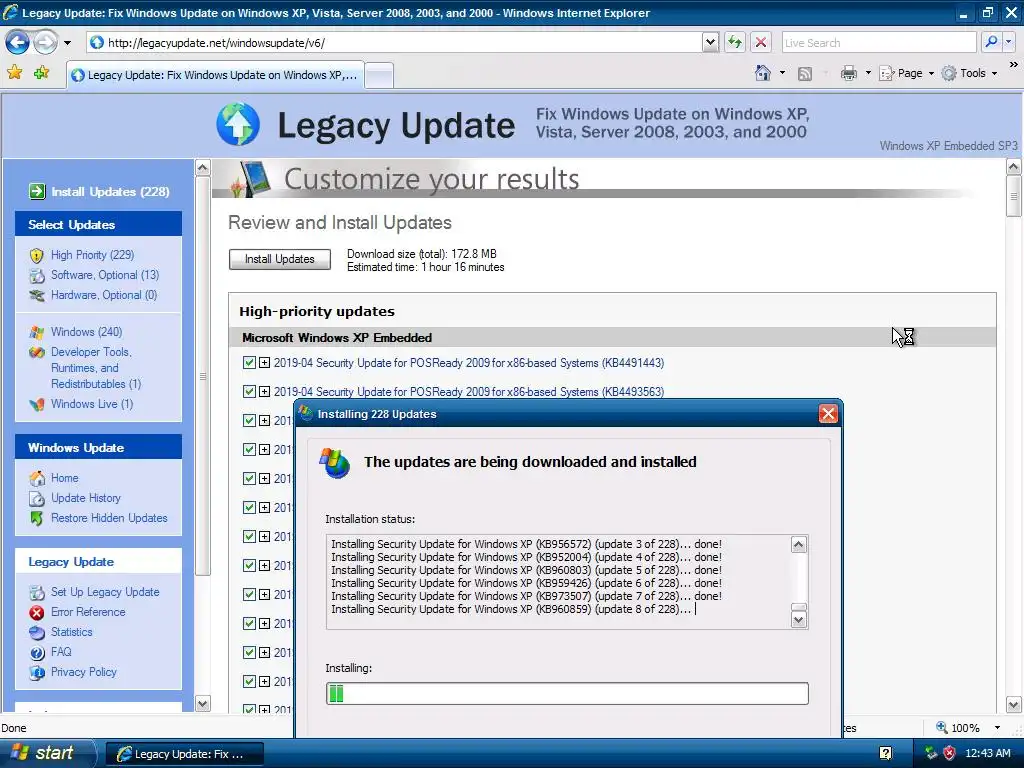Screen dimensions: 1024x768
Task: Click the 100% zoom level control
Action: pos(958,728)
